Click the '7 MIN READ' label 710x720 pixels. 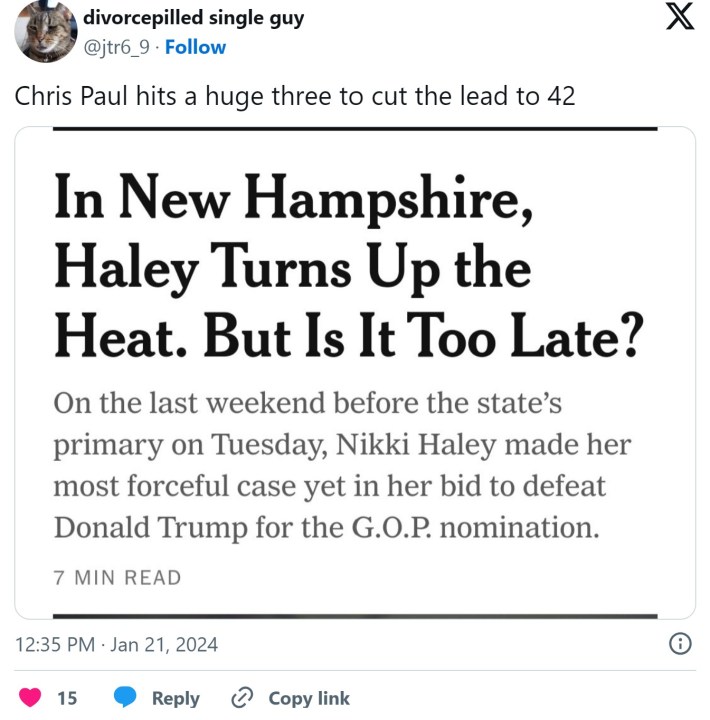click(117, 578)
